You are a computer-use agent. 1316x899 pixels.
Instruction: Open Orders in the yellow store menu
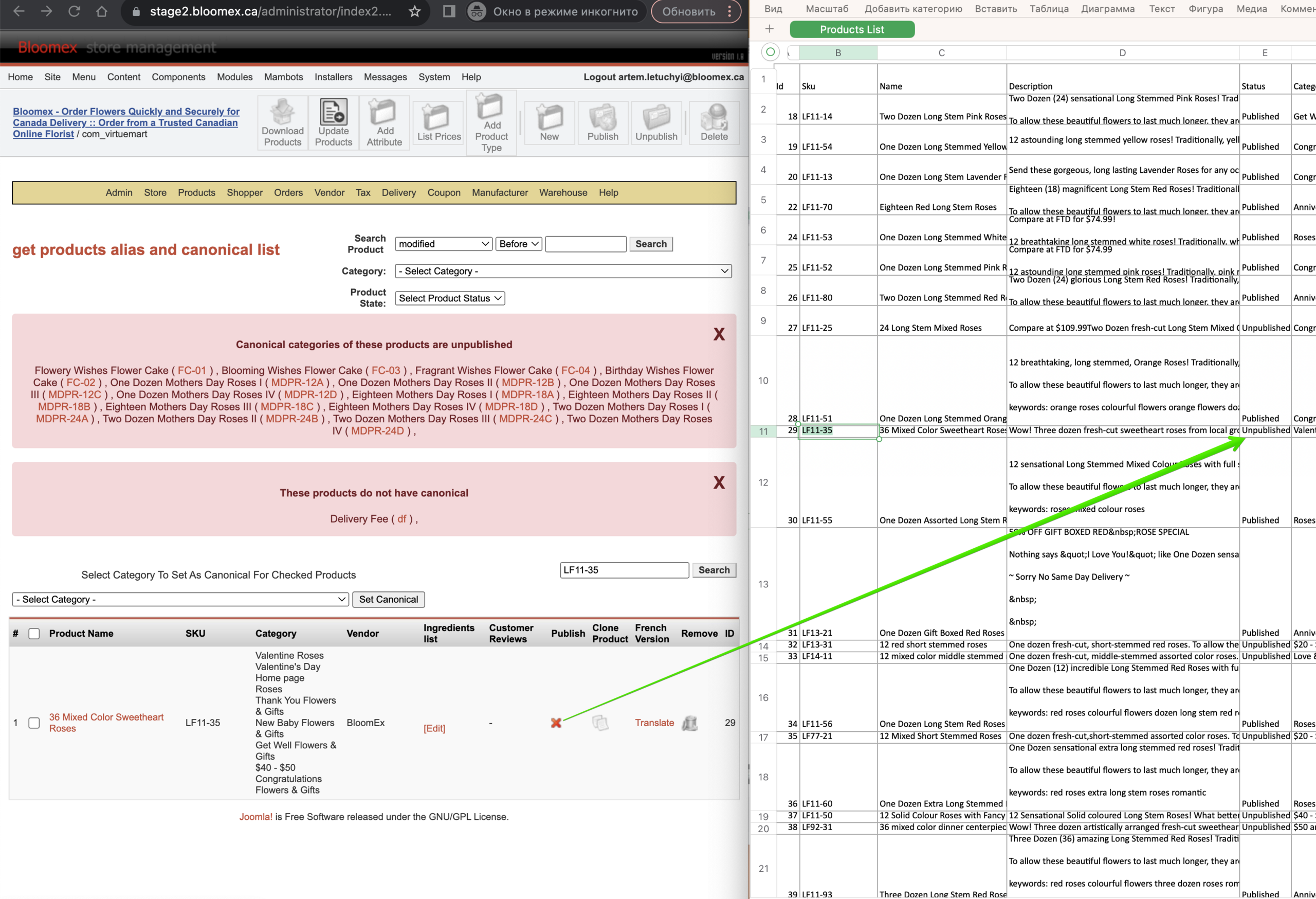click(288, 192)
